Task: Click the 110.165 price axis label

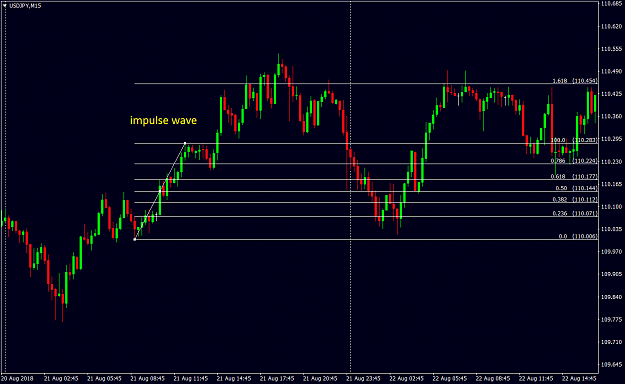Action: [x=611, y=184]
